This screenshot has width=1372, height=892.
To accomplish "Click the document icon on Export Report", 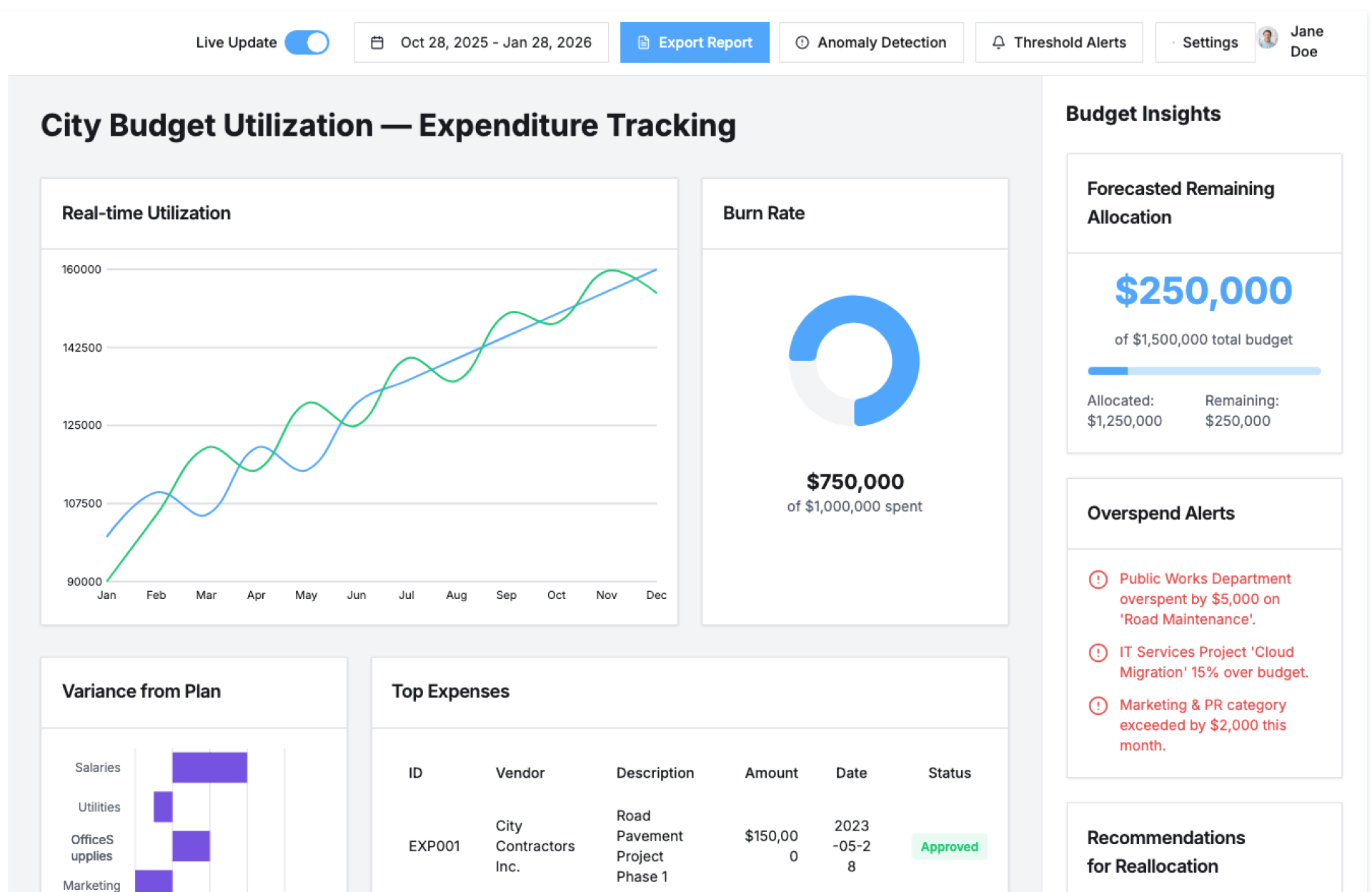I will (x=643, y=43).
